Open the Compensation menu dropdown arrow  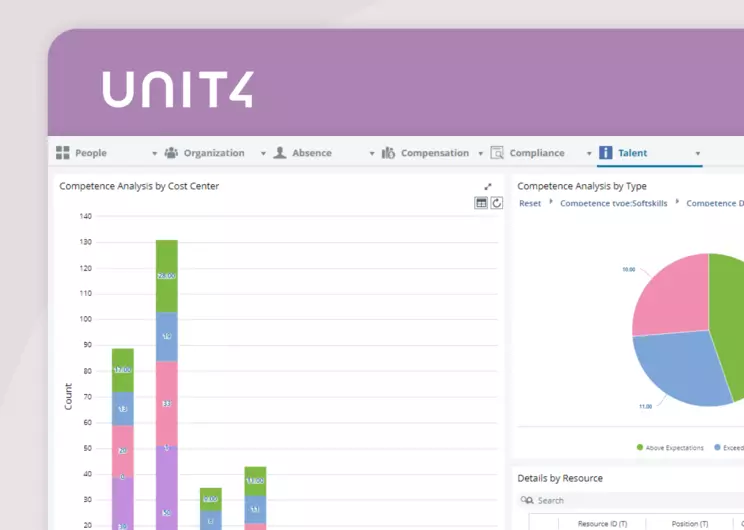pyautogui.click(x=480, y=154)
